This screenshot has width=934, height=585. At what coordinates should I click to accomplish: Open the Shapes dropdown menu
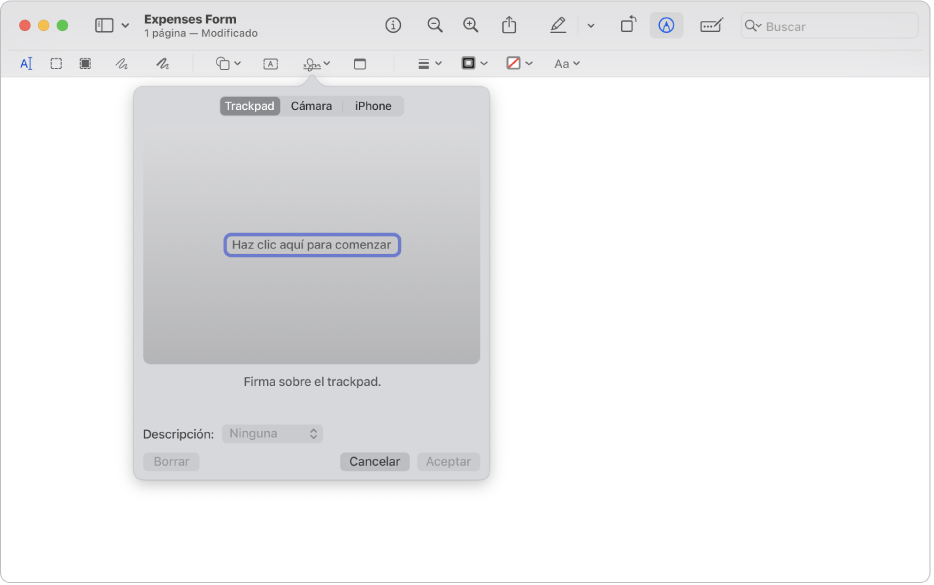228,63
